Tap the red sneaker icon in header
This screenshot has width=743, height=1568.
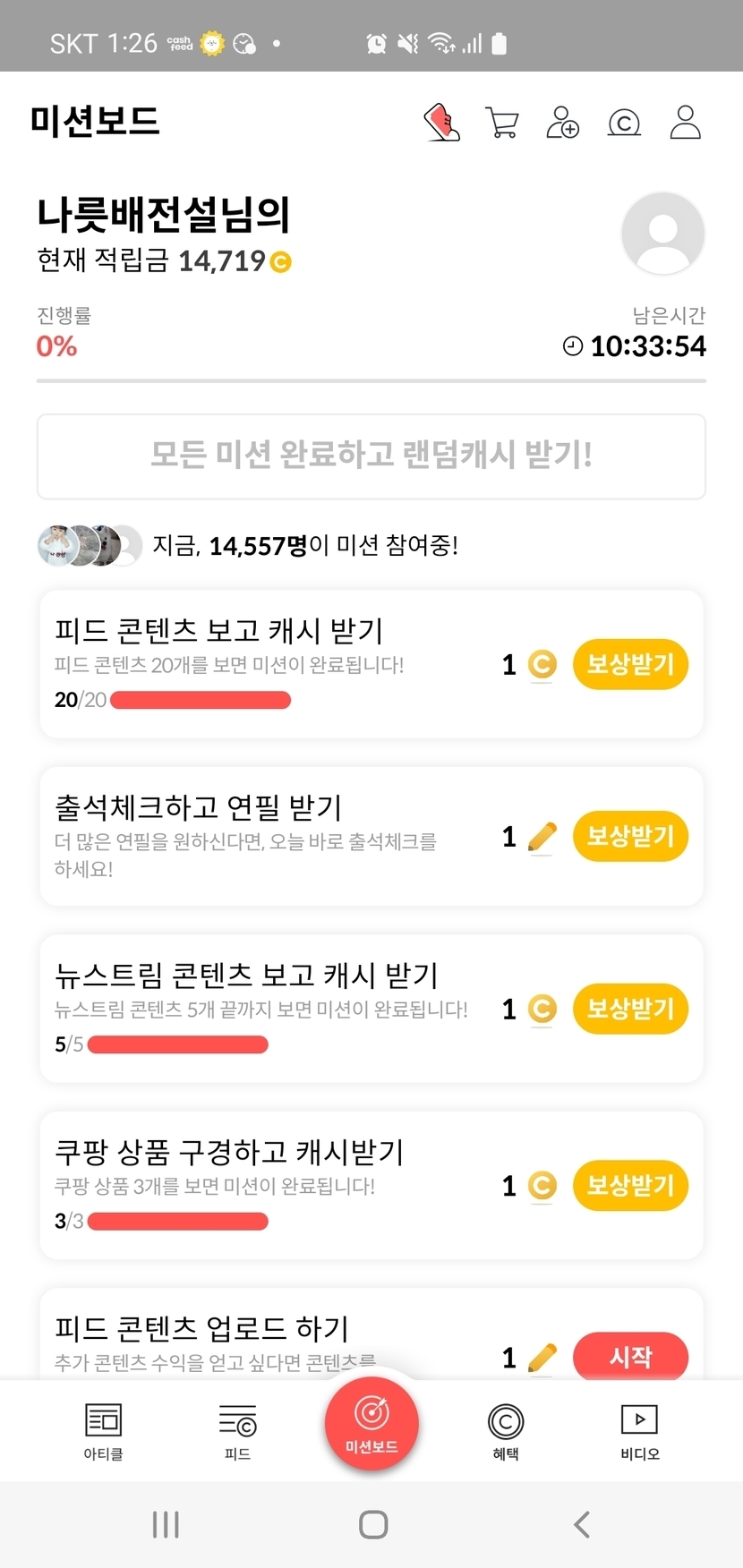point(441,123)
